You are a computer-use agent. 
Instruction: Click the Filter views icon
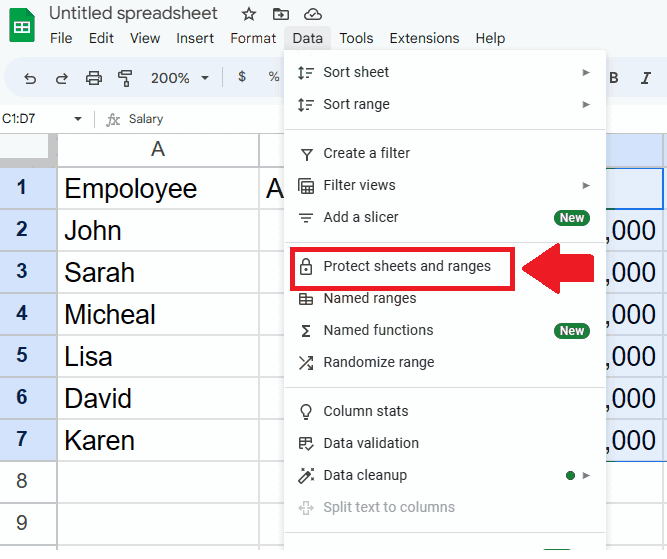click(x=306, y=186)
